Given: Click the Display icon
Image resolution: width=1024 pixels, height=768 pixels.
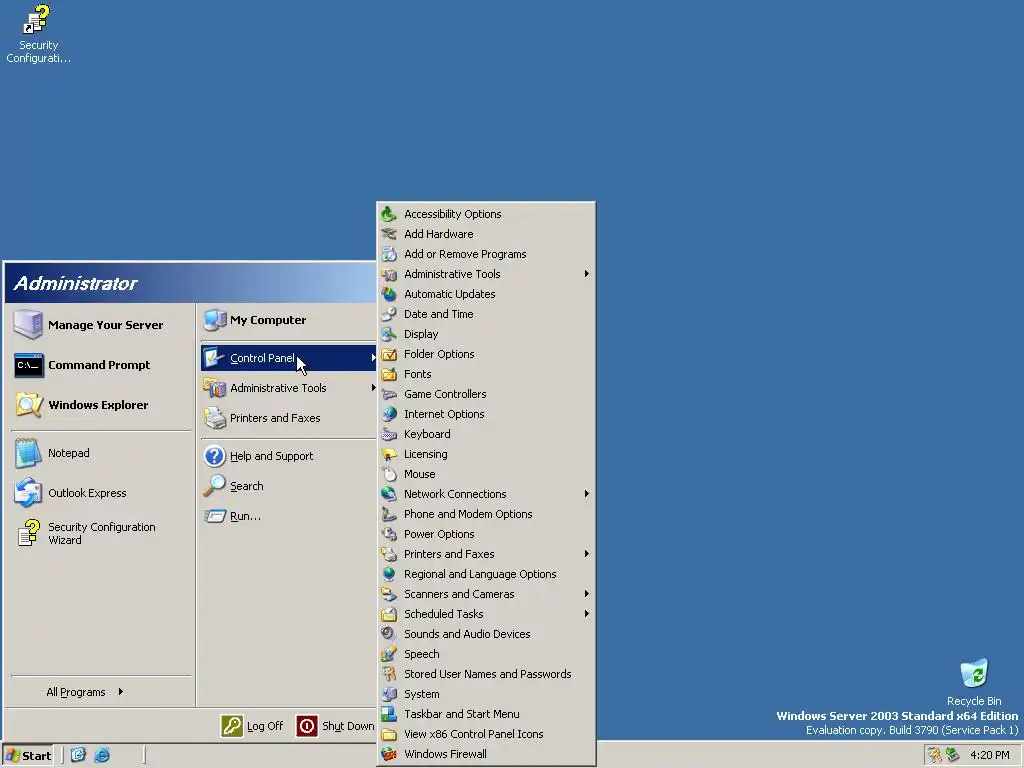Looking at the screenshot, I should 389,334.
